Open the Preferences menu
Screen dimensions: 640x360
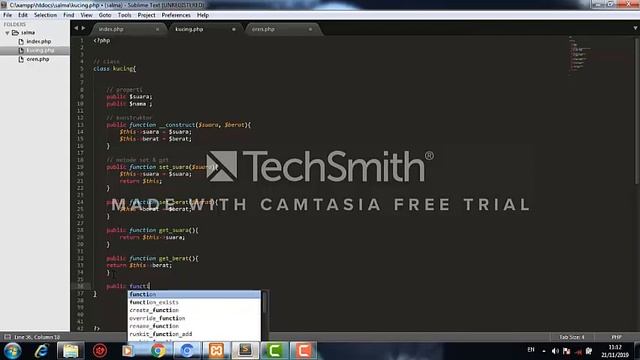pyautogui.click(x=176, y=15)
